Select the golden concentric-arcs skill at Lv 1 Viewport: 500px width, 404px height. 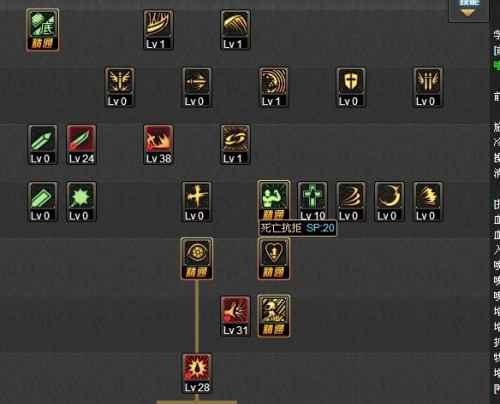click(274, 87)
